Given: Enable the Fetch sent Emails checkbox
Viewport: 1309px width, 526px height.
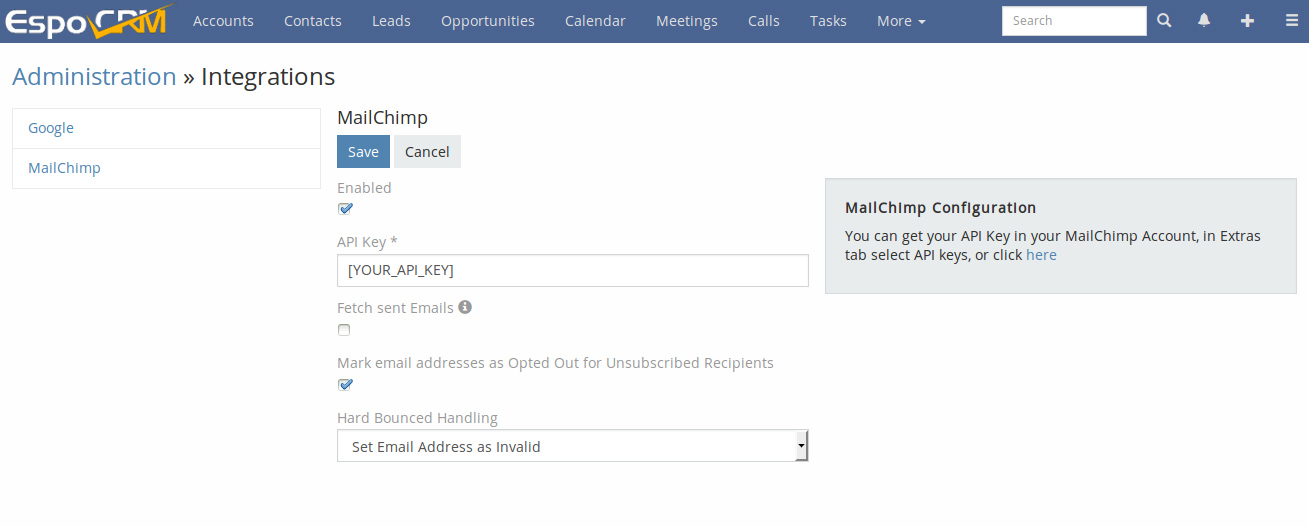Looking at the screenshot, I should (344, 330).
